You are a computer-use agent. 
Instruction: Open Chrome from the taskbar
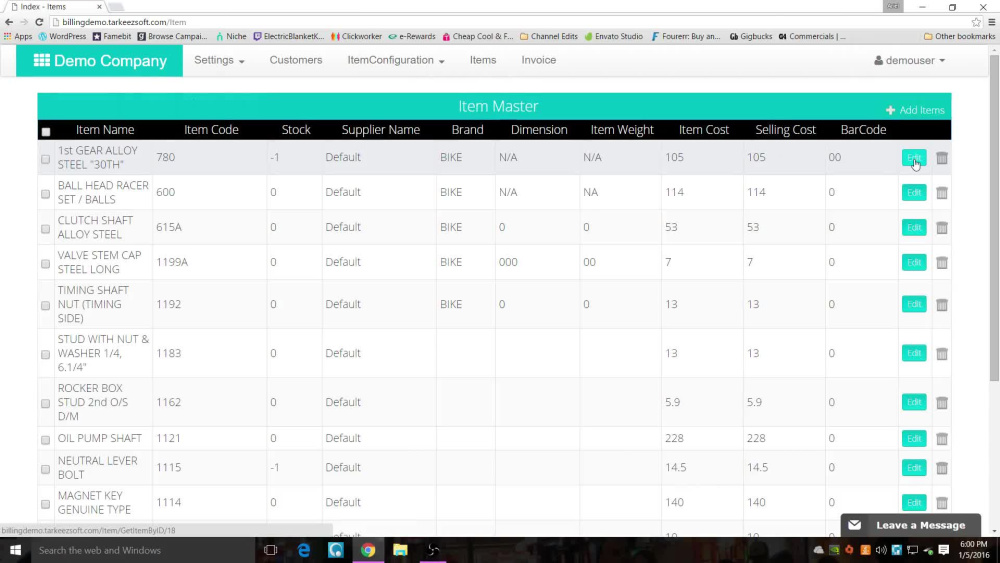point(368,550)
